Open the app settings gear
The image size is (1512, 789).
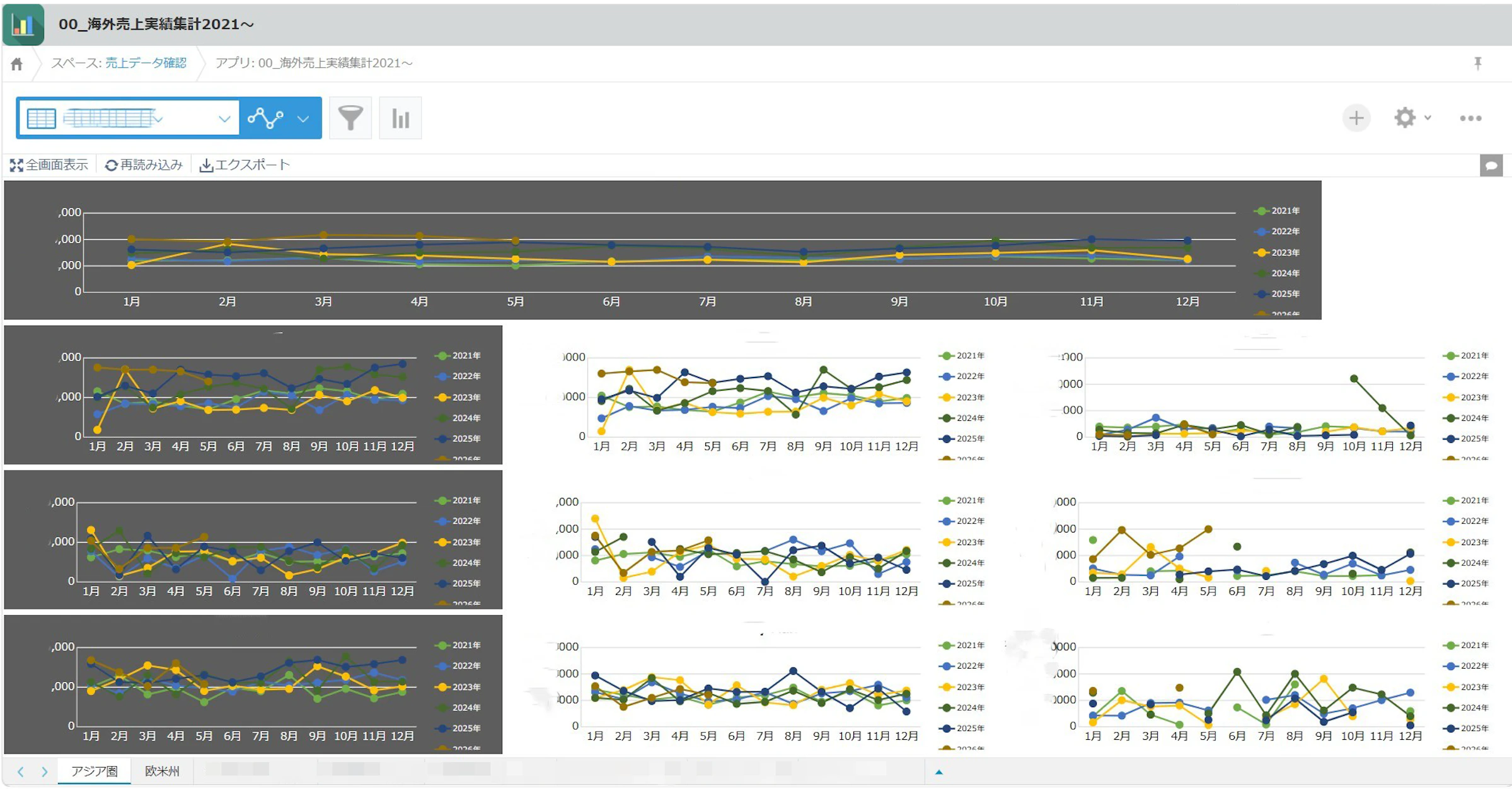tap(1405, 118)
